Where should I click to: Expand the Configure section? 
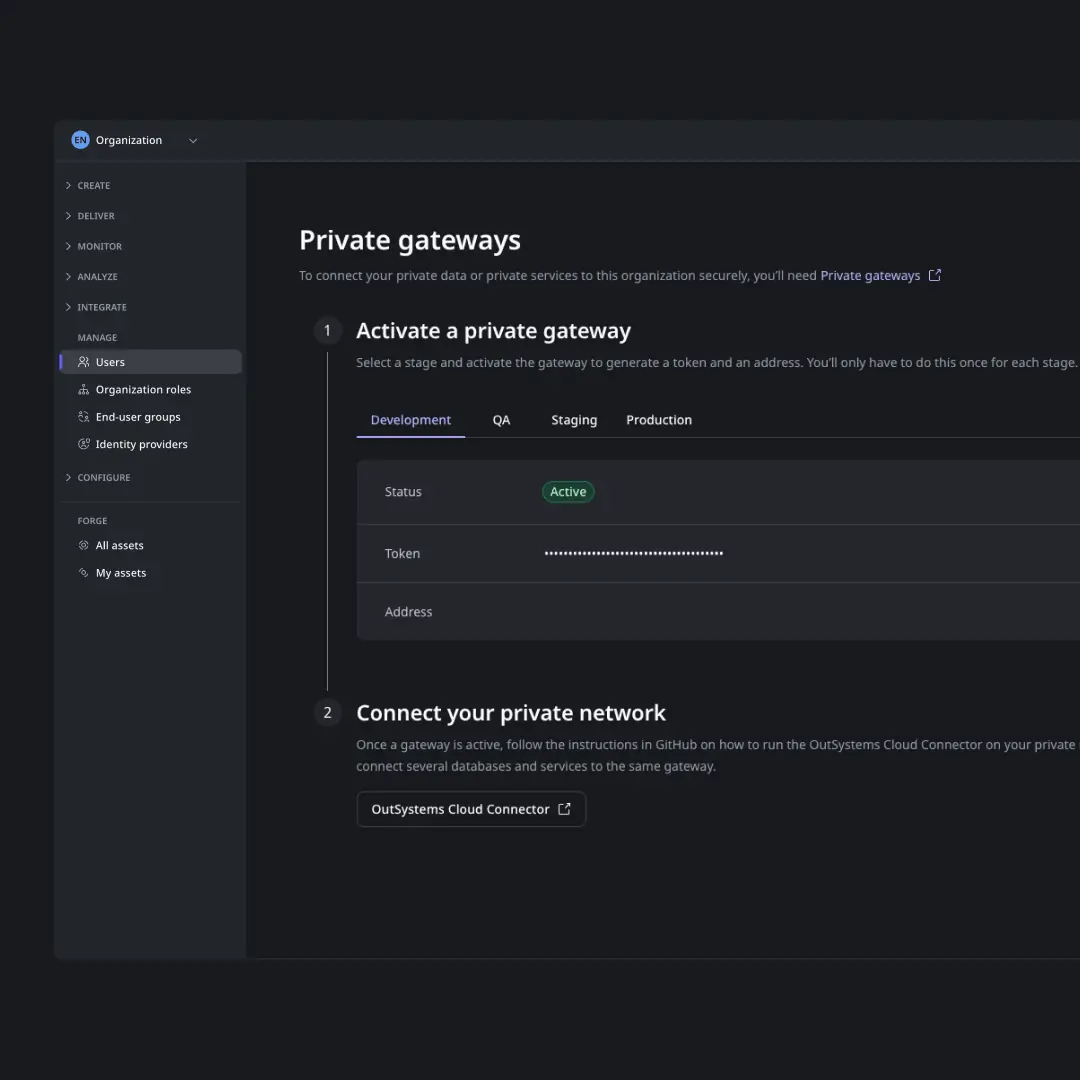(x=102, y=477)
